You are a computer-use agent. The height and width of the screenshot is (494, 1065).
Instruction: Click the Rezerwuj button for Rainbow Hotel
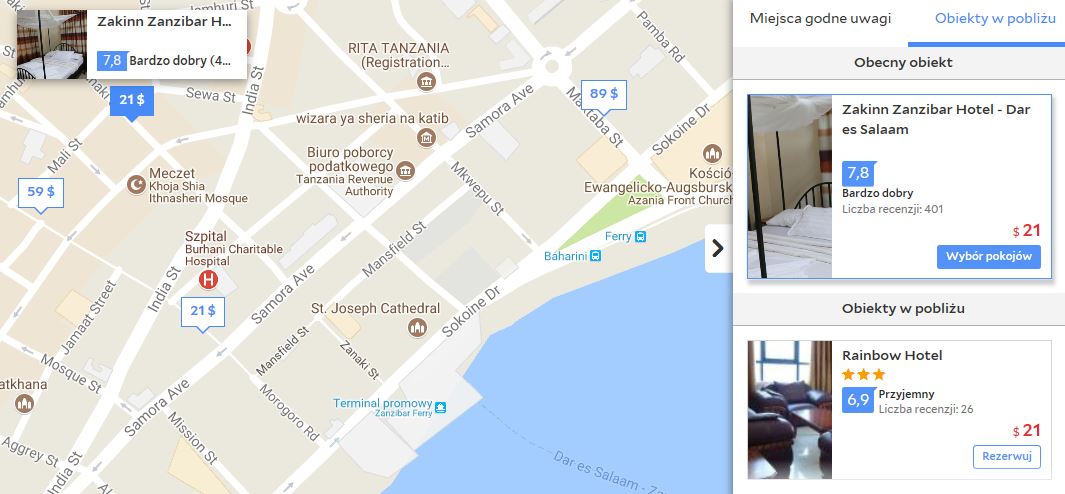click(x=1007, y=457)
